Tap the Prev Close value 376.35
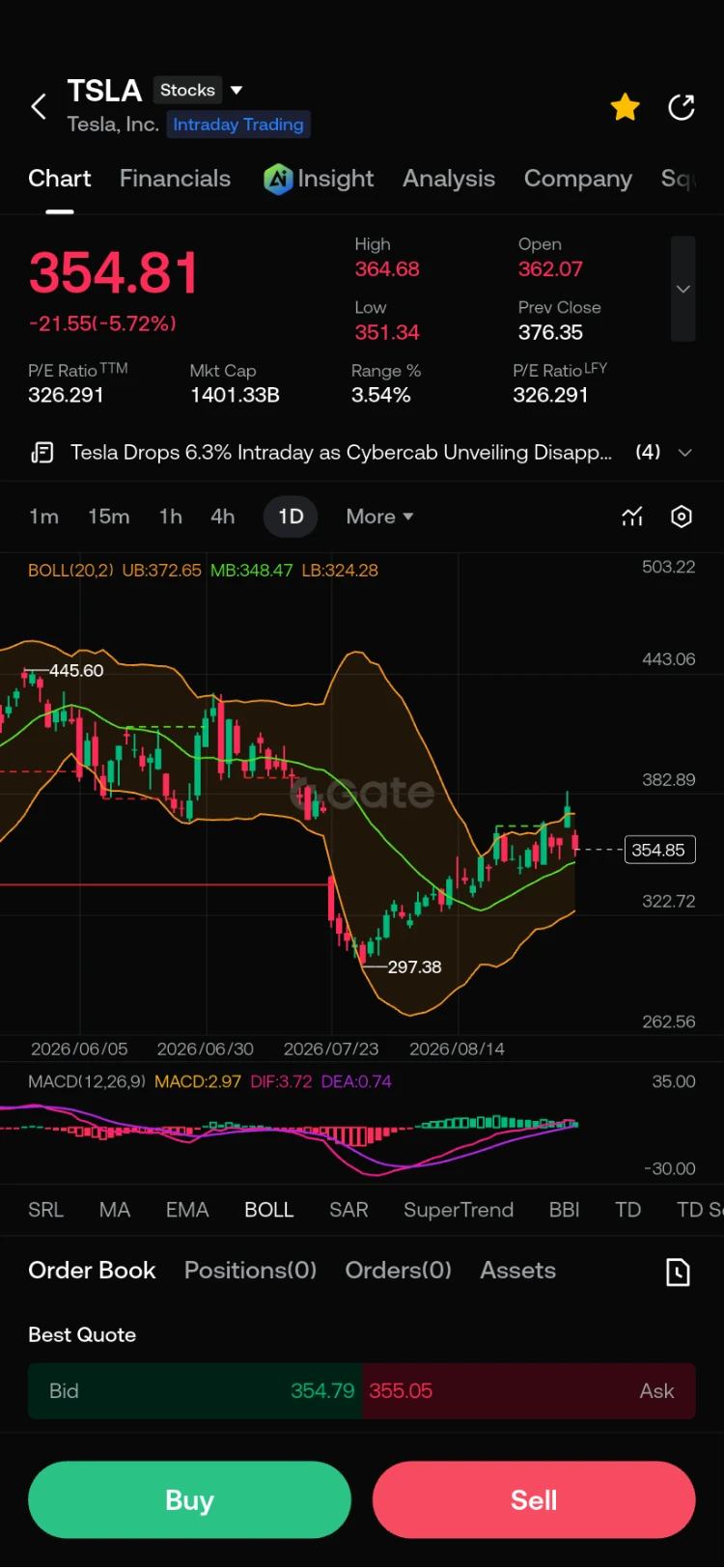724x1568 pixels. click(550, 332)
